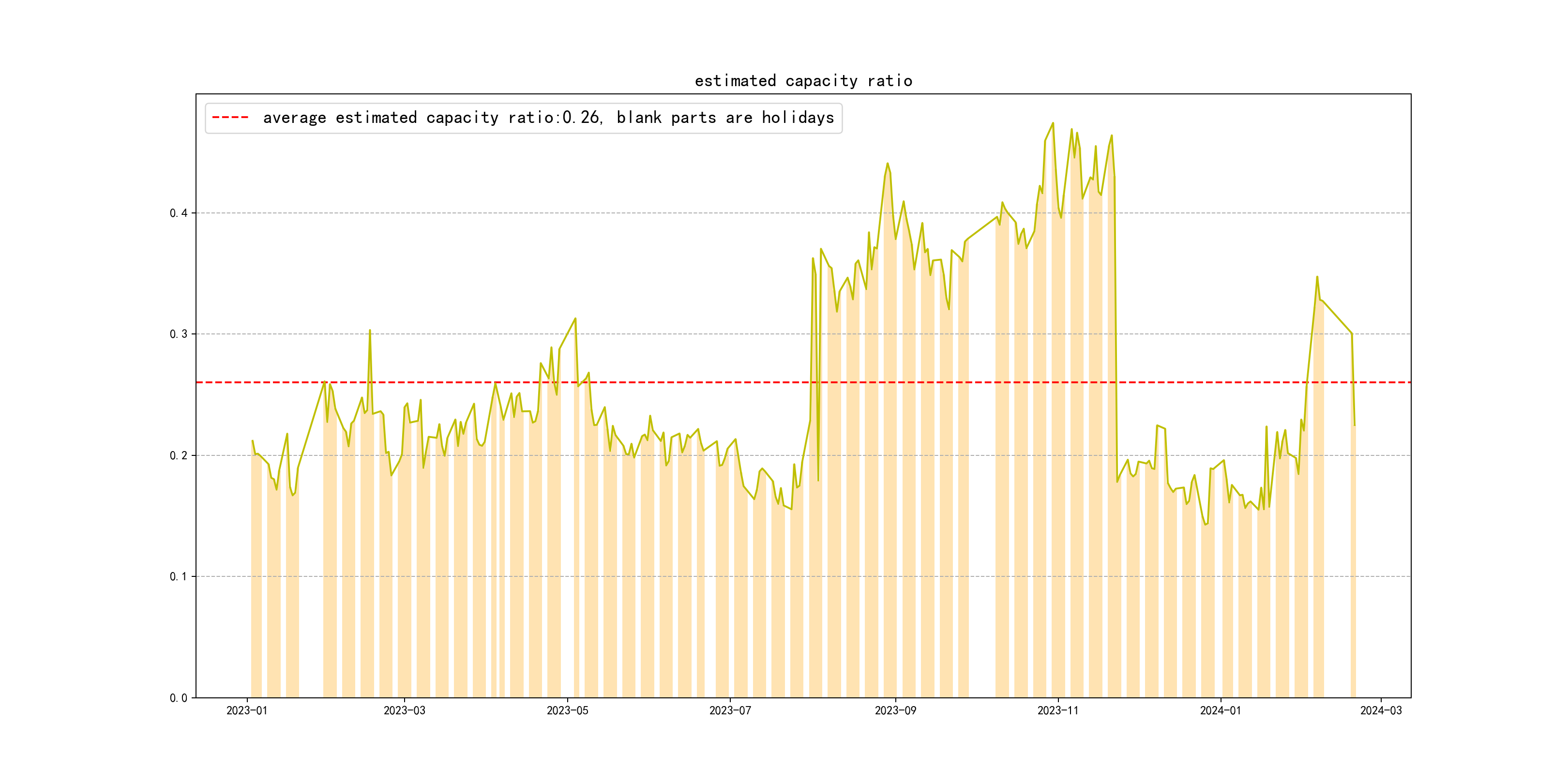Screen dimensions: 1568x784
Task: Click the 0.2 y-axis tick label
Action: pyautogui.click(x=179, y=455)
